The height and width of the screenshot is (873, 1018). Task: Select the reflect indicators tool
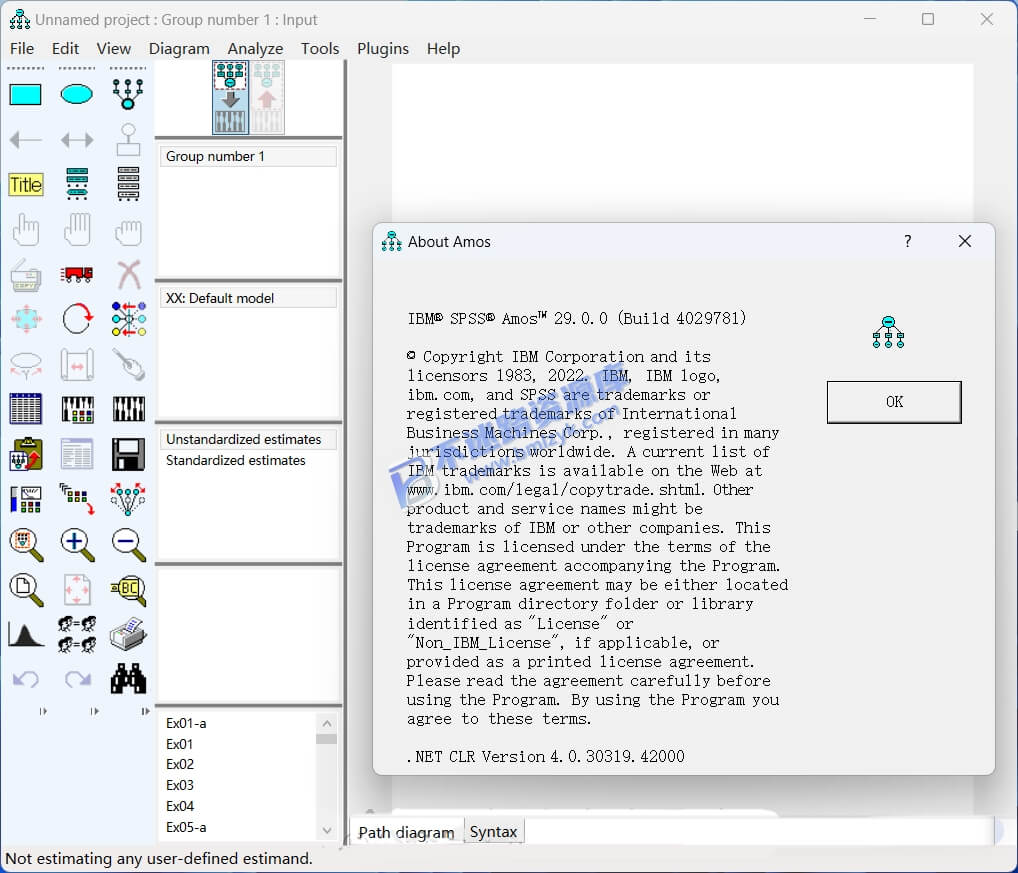tap(129, 319)
